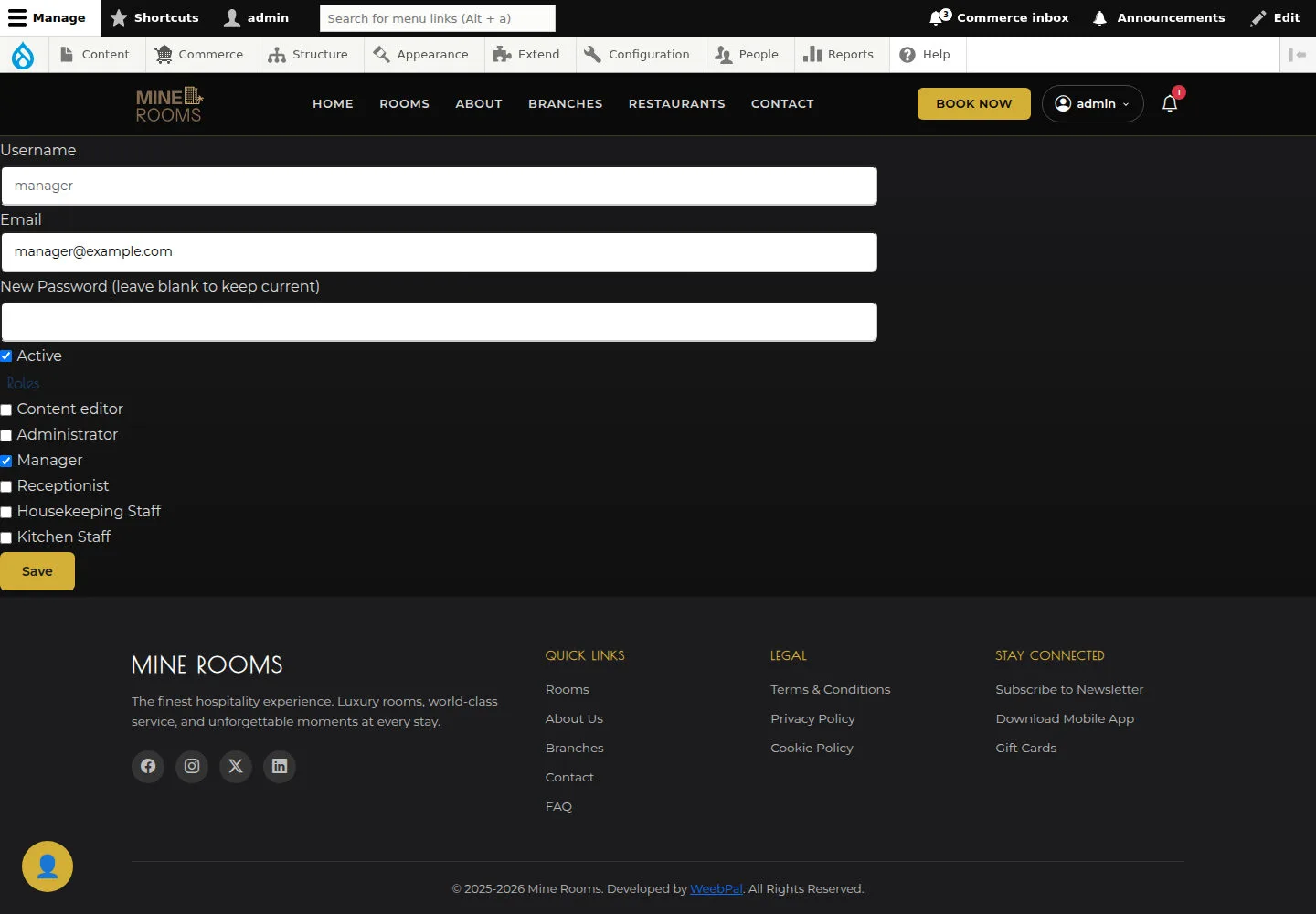1316x914 pixels.
Task: Tick the Receptionist role checkbox
Action: (x=6, y=486)
